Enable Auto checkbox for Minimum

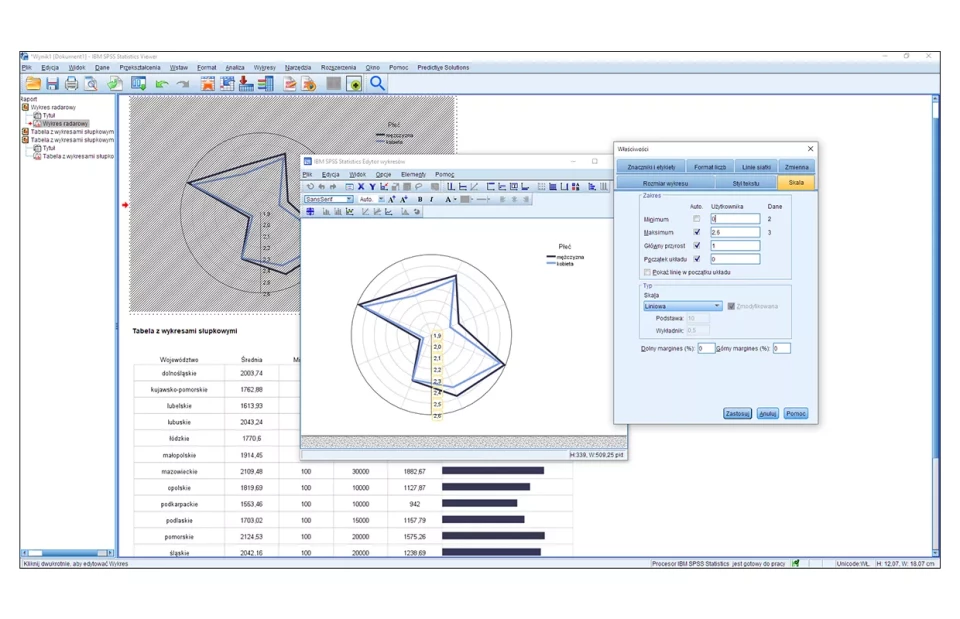[x=697, y=219]
